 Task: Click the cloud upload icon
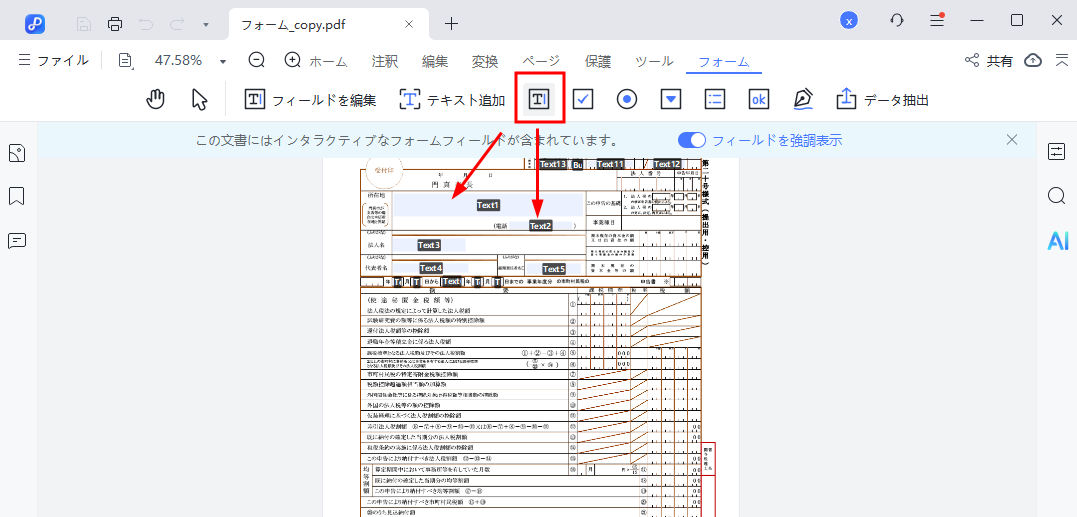1032,60
